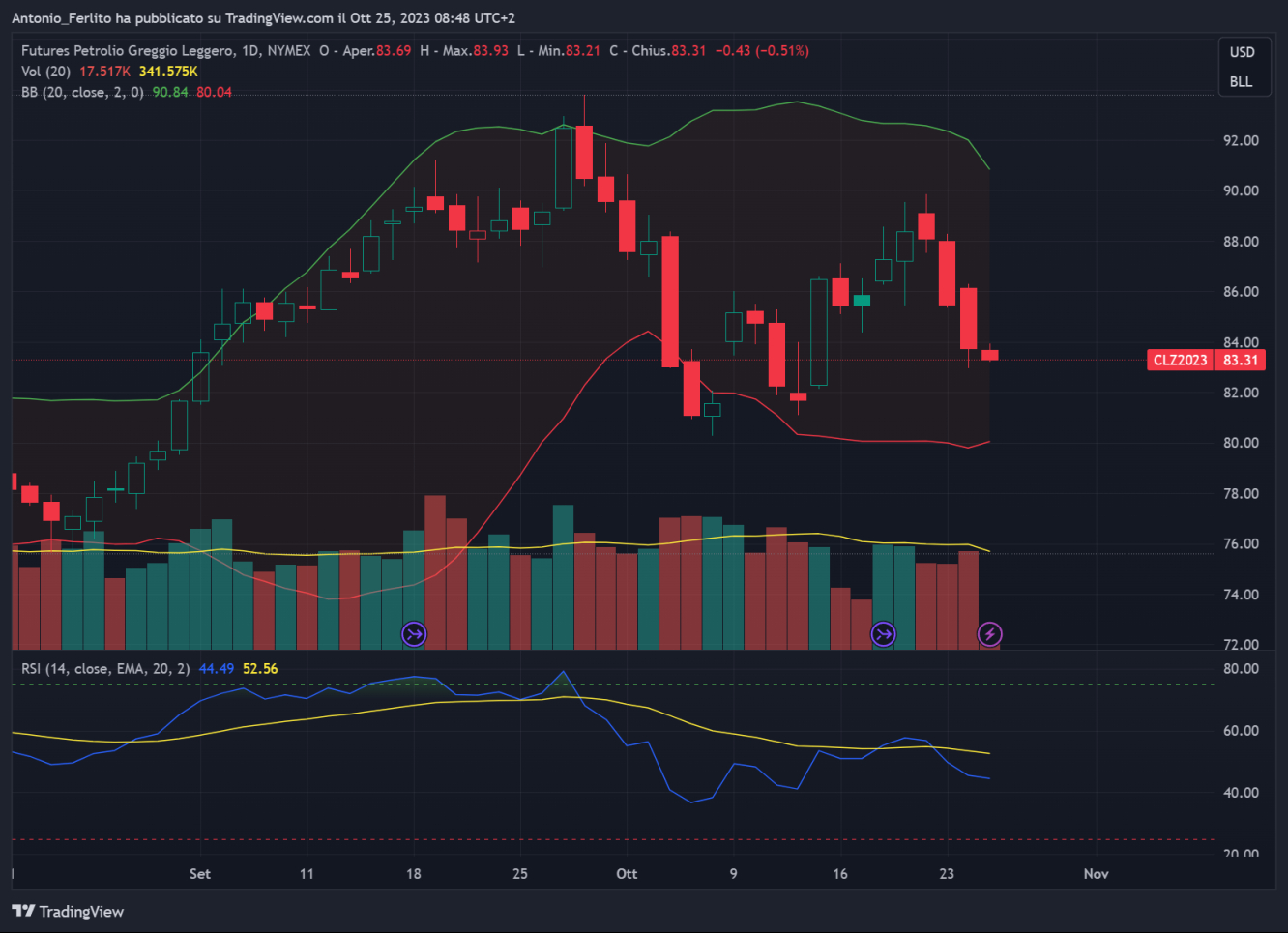Click the 341.575K volume average value
Screen dimensions: 1288x933
(168, 72)
